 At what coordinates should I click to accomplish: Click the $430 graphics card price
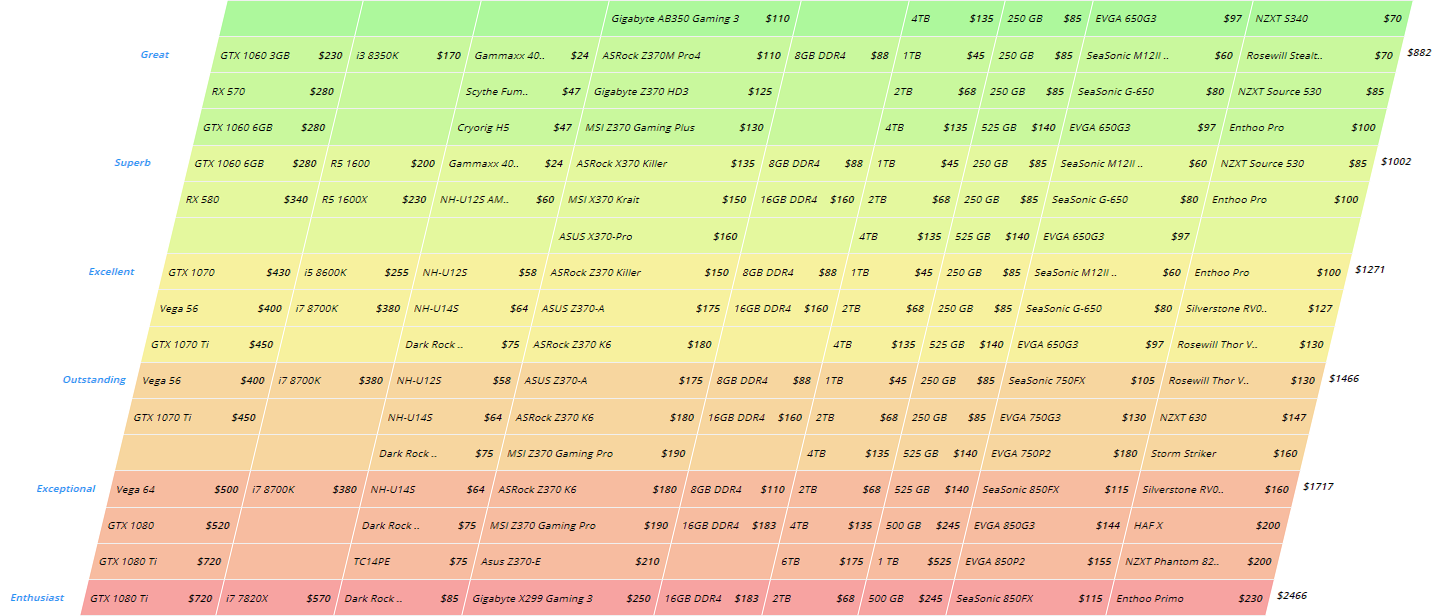tap(278, 272)
